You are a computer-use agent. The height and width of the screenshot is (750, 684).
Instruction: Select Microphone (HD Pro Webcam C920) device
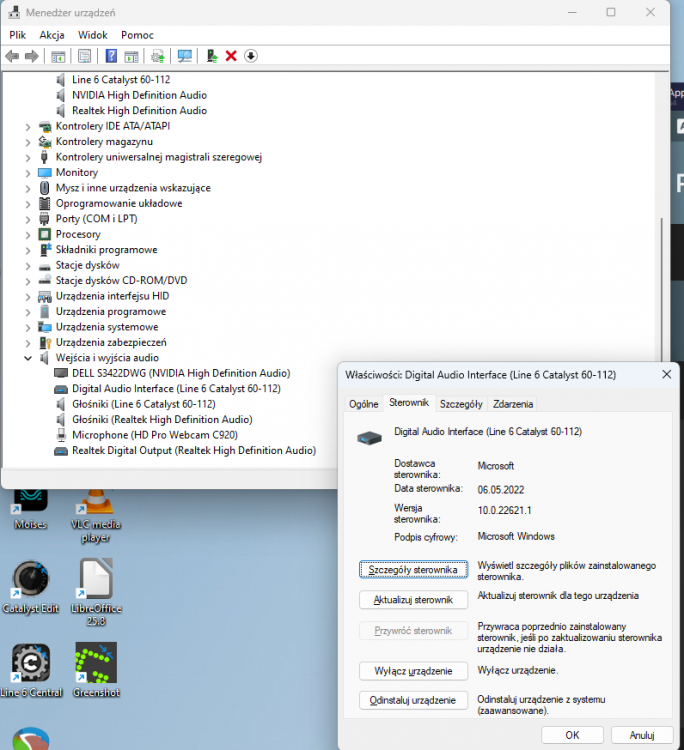point(155,435)
